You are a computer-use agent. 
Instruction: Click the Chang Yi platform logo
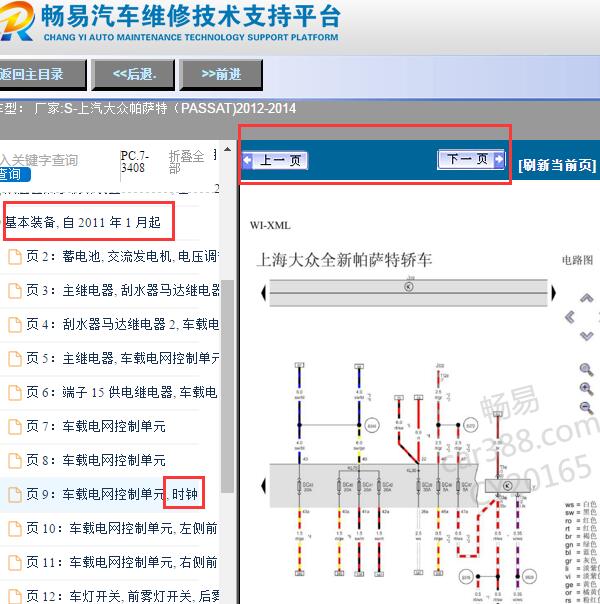pos(17,21)
